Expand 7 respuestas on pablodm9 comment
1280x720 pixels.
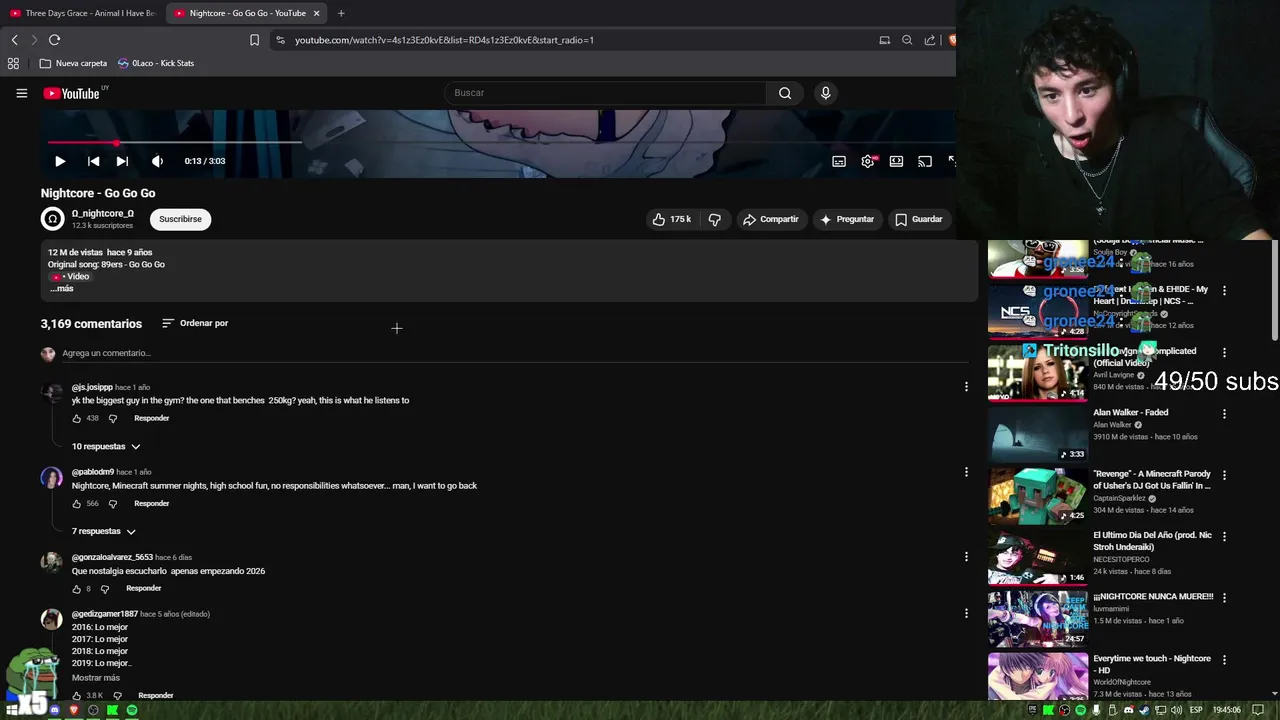click(x=104, y=531)
